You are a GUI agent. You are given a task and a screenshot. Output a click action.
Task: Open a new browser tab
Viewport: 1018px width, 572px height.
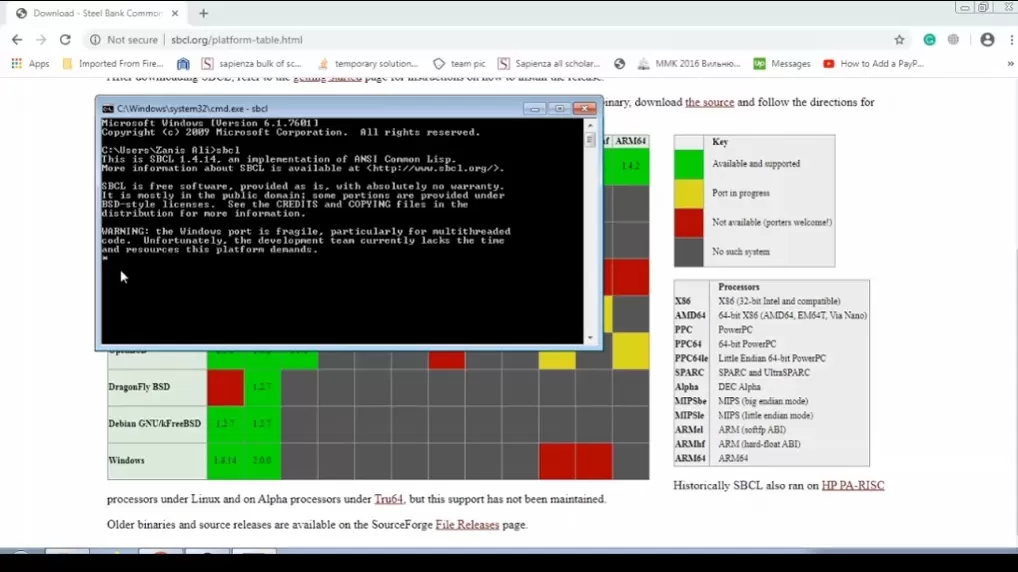[x=204, y=14]
